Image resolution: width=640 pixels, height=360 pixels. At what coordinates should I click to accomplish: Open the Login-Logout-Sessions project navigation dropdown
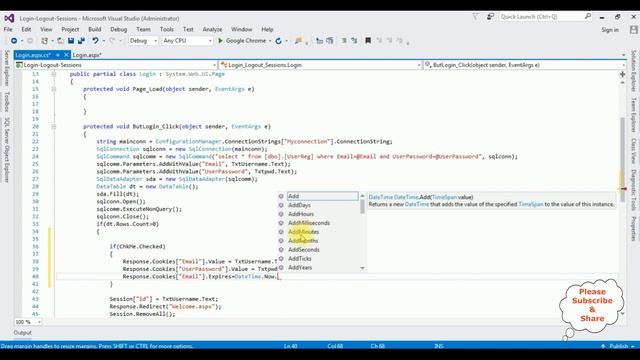coord(116,65)
